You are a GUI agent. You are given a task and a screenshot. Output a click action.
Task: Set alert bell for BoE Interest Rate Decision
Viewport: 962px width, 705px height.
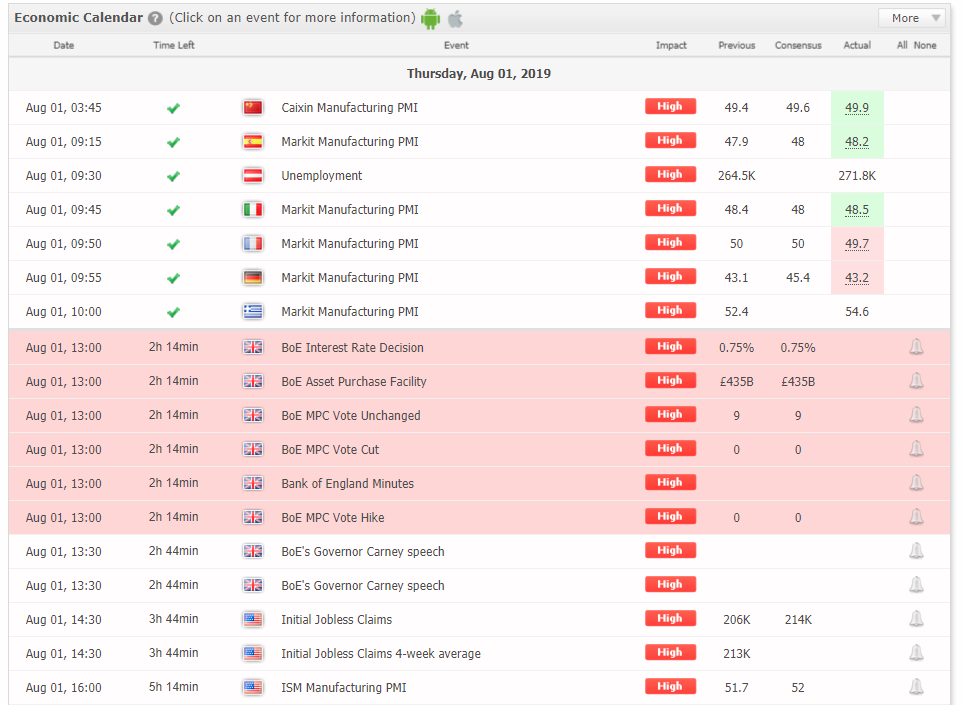(x=916, y=347)
